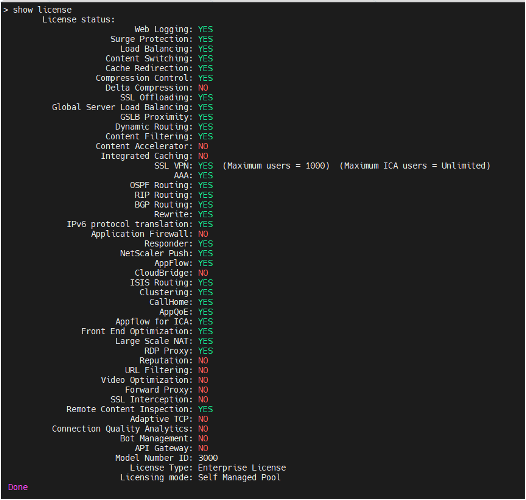
Task: Click NO value beside Content Accelerator
Action: [x=203, y=146]
